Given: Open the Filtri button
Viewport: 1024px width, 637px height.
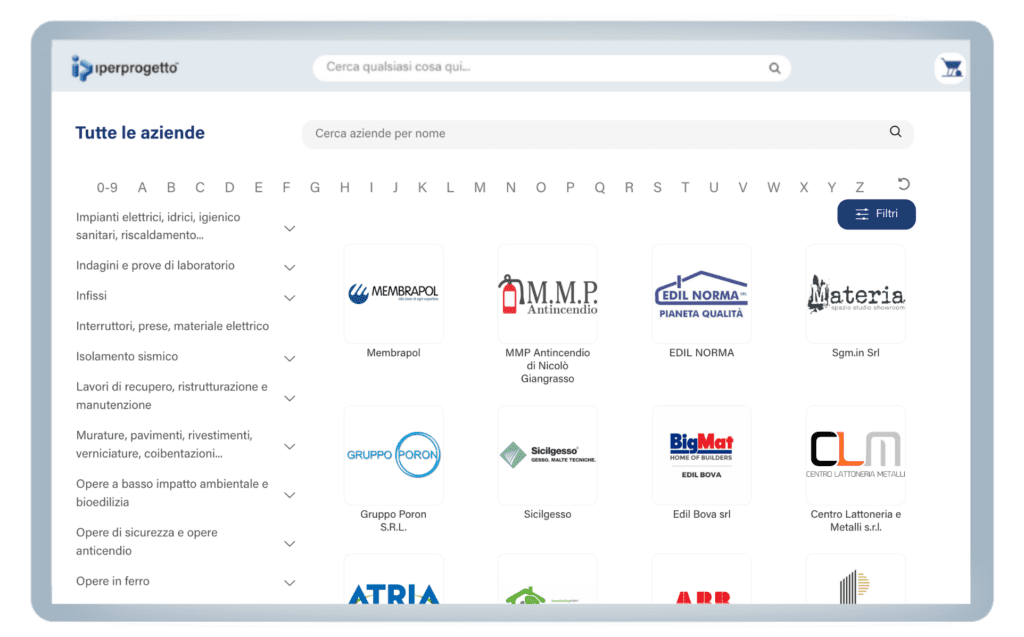Looking at the screenshot, I should [876, 214].
